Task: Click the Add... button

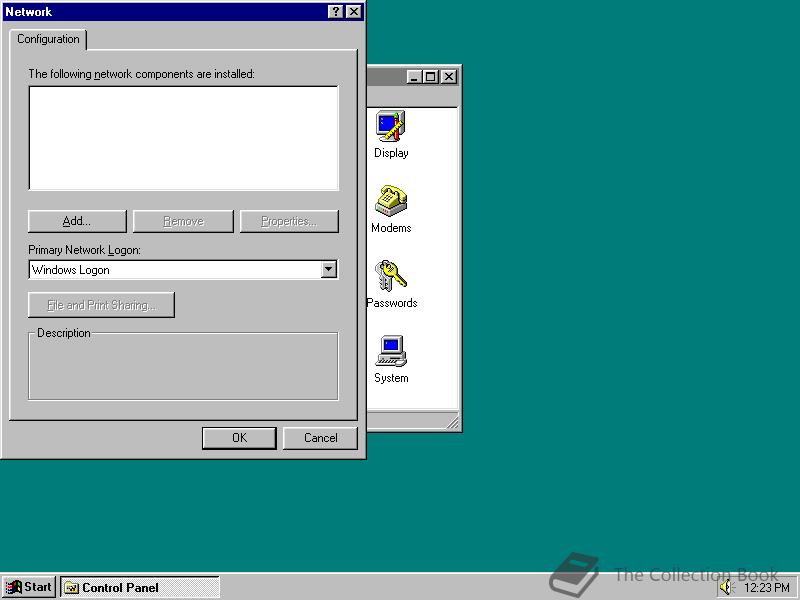Action: click(77, 221)
